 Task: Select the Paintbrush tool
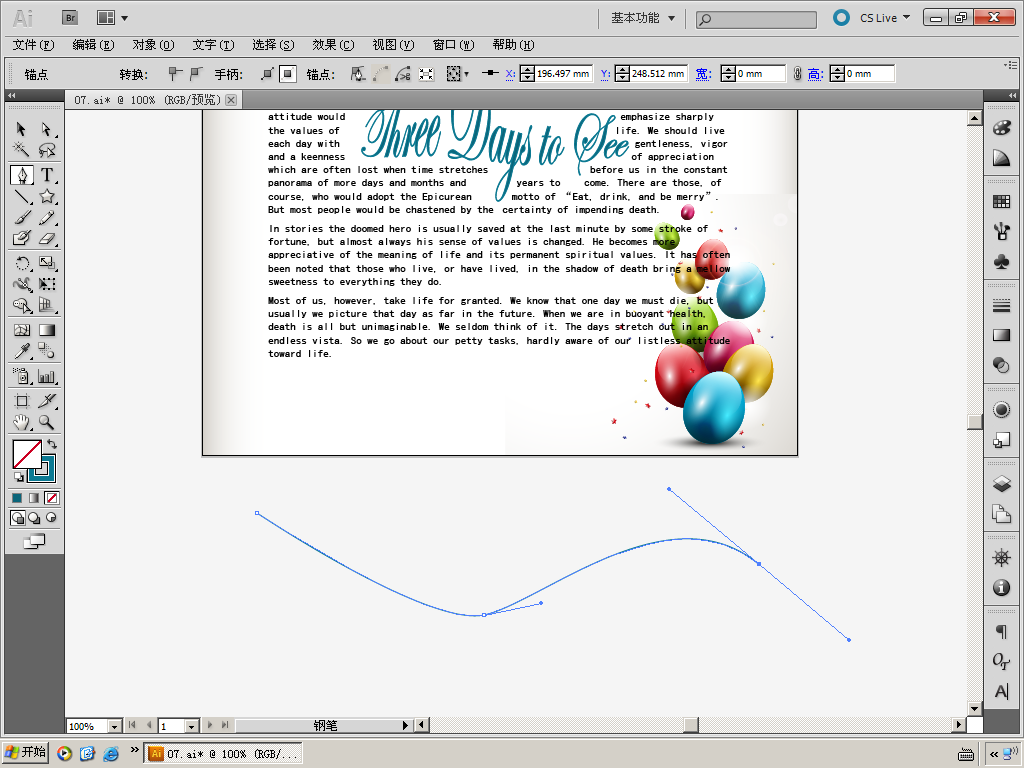pyautogui.click(x=22, y=217)
